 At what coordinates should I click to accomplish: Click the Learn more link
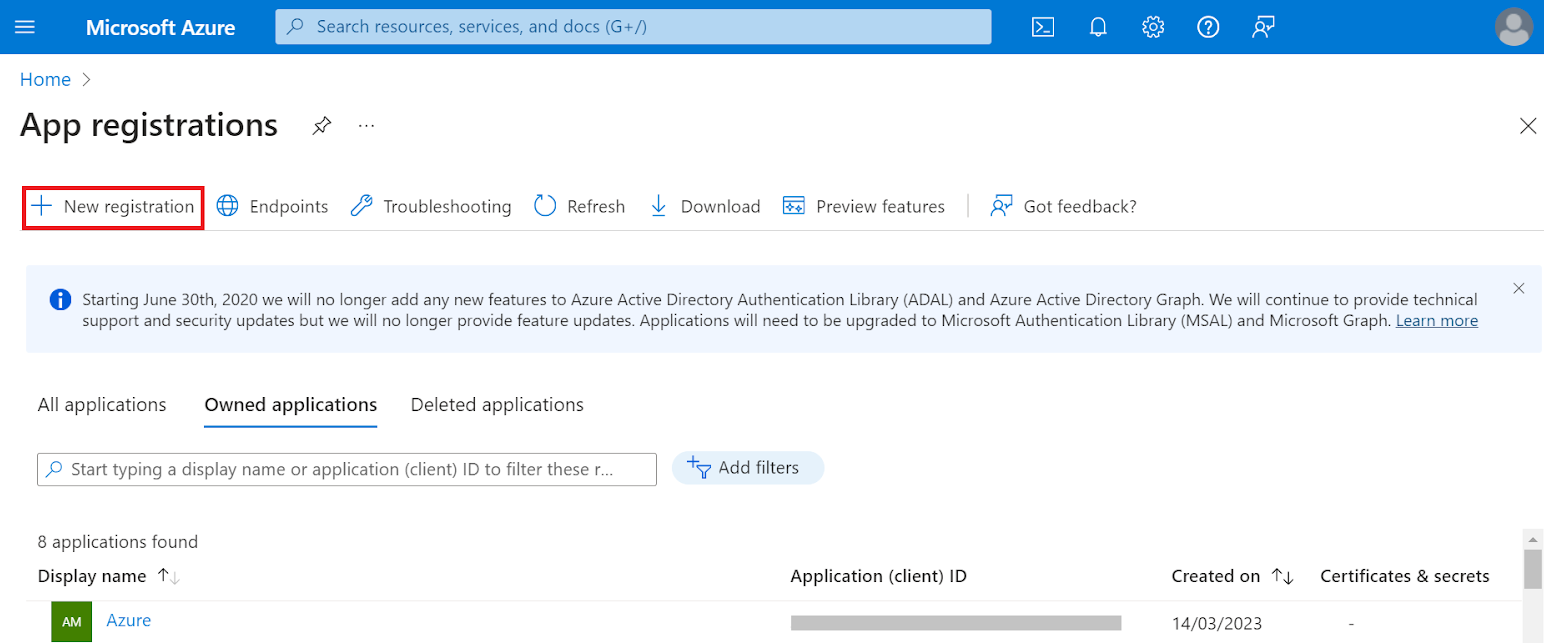[1436, 321]
